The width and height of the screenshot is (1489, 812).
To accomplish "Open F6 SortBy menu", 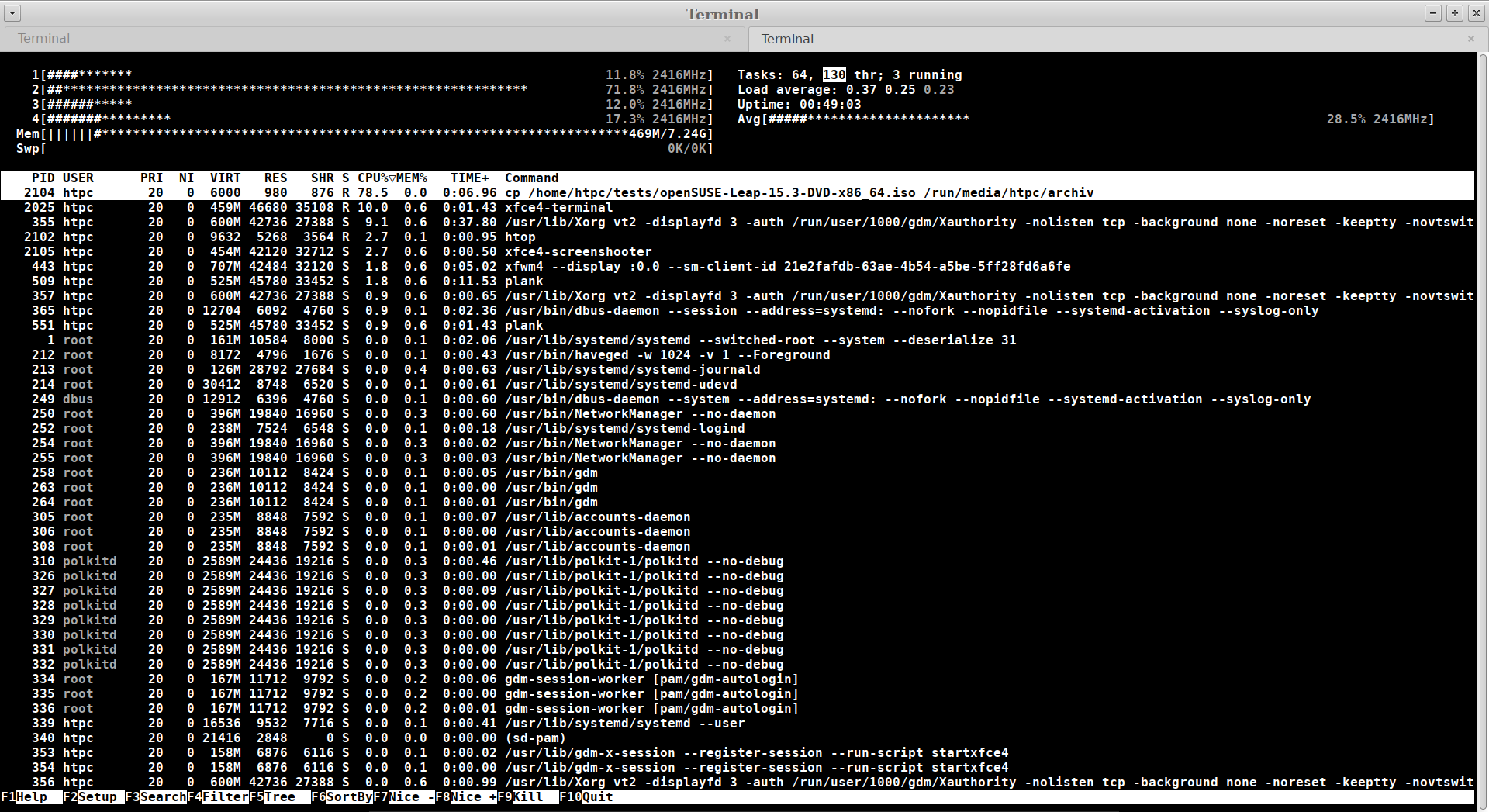I will point(342,796).
